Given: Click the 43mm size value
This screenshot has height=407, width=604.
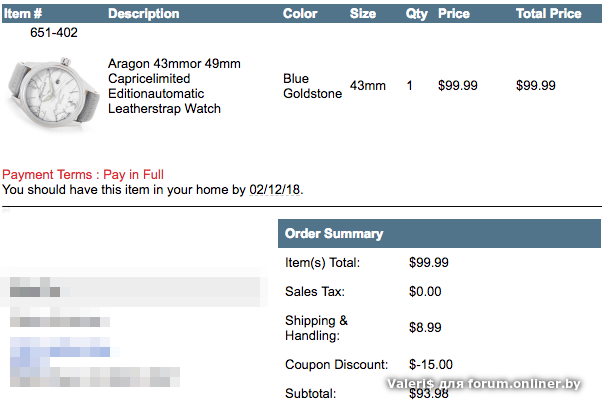Looking at the screenshot, I should [x=367, y=86].
